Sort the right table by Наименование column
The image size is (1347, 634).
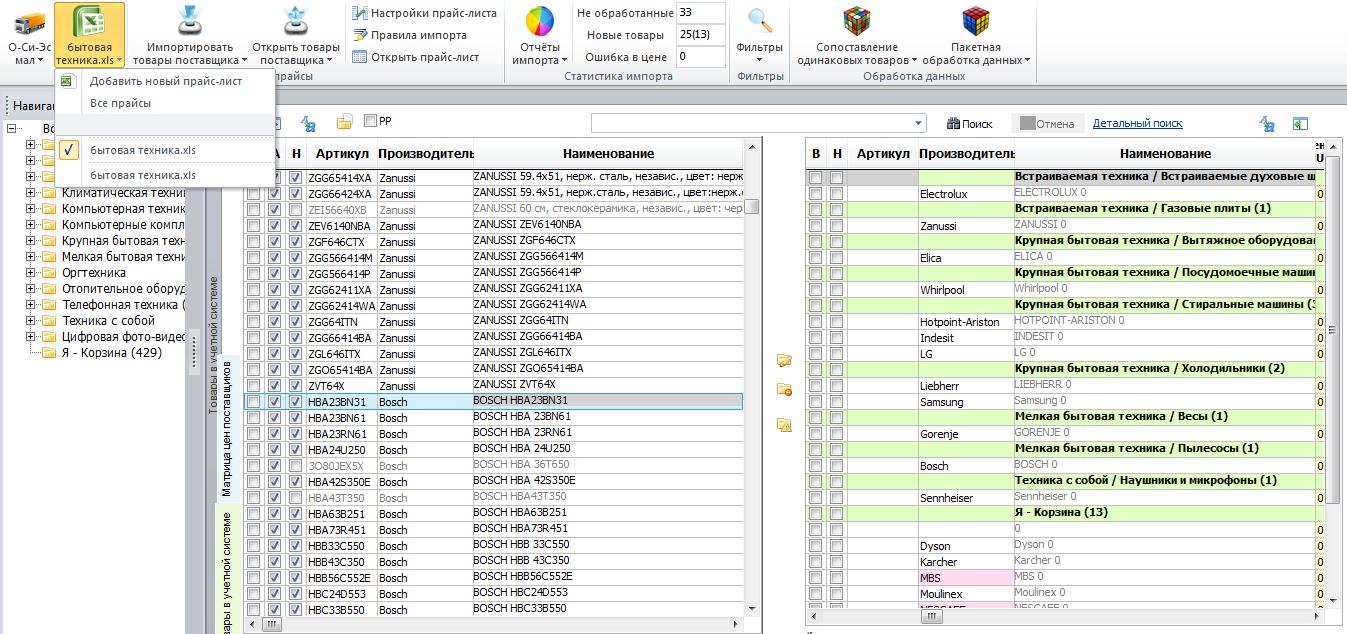click(x=1165, y=153)
